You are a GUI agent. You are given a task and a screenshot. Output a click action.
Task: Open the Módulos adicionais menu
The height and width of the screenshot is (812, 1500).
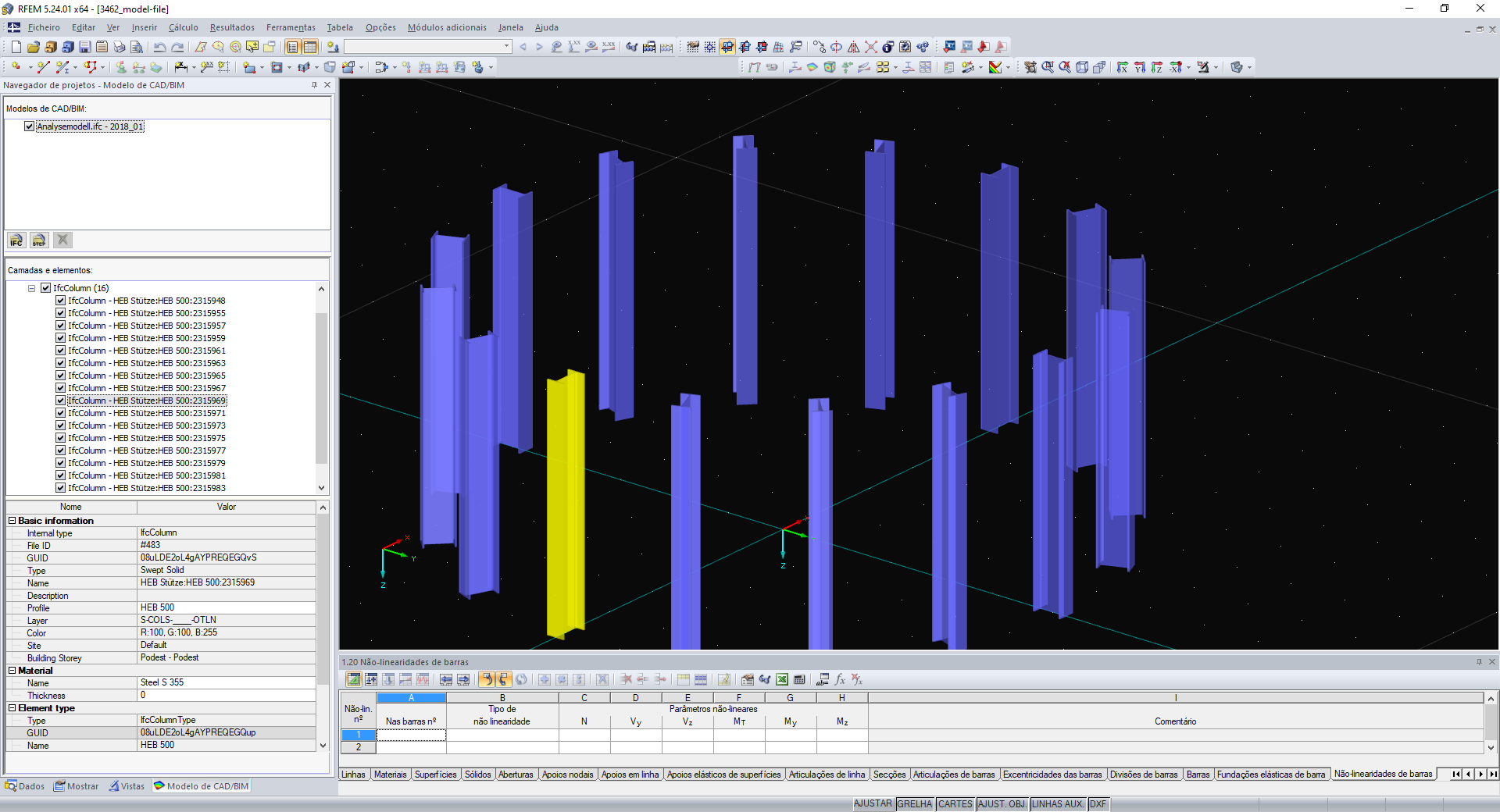tap(447, 27)
